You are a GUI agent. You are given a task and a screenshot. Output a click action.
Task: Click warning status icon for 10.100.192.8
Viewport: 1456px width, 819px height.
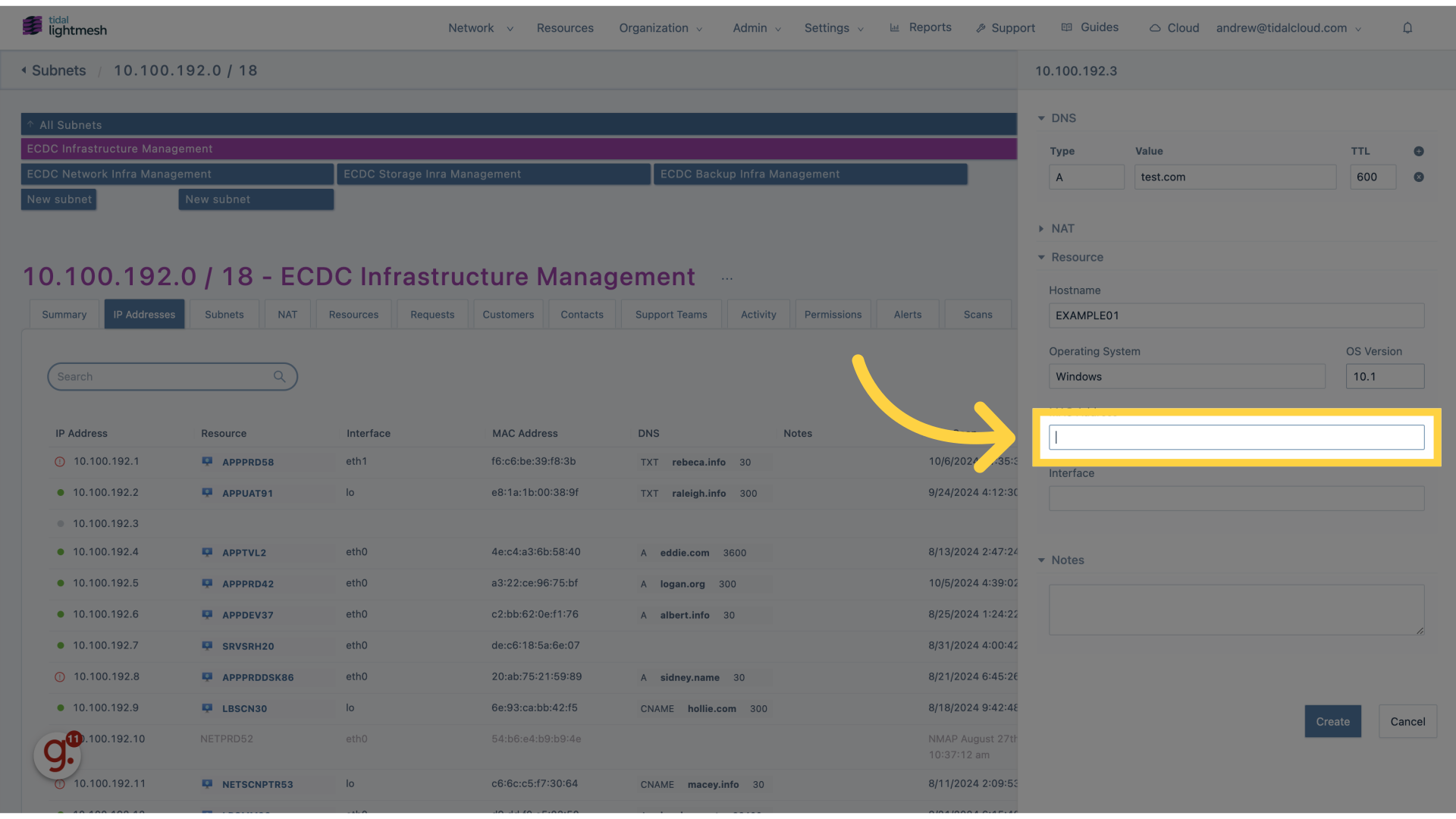coord(60,677)
